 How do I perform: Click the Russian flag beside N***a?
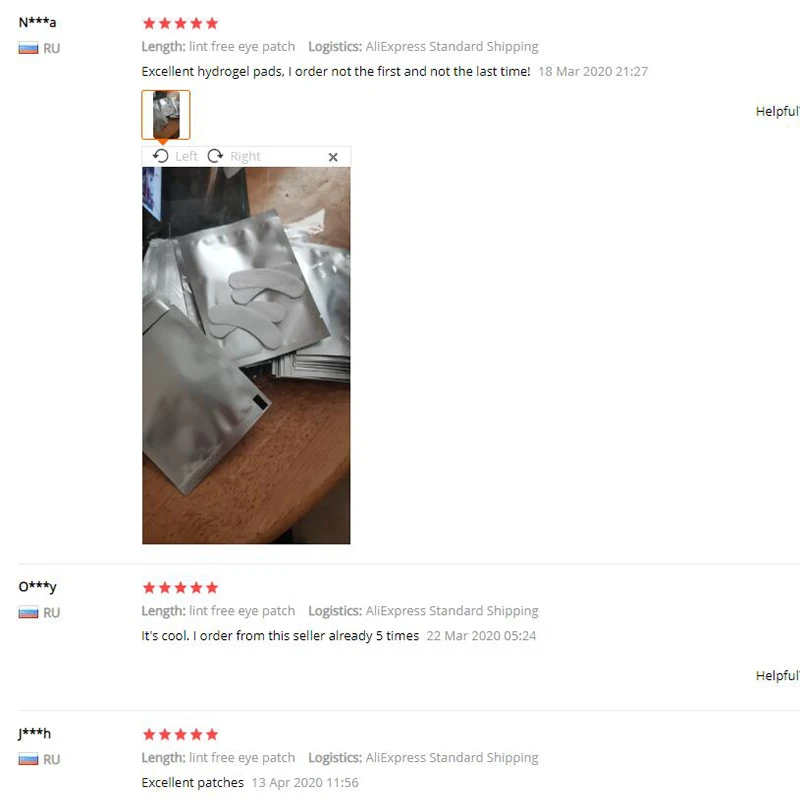click(x=28, y=48)
